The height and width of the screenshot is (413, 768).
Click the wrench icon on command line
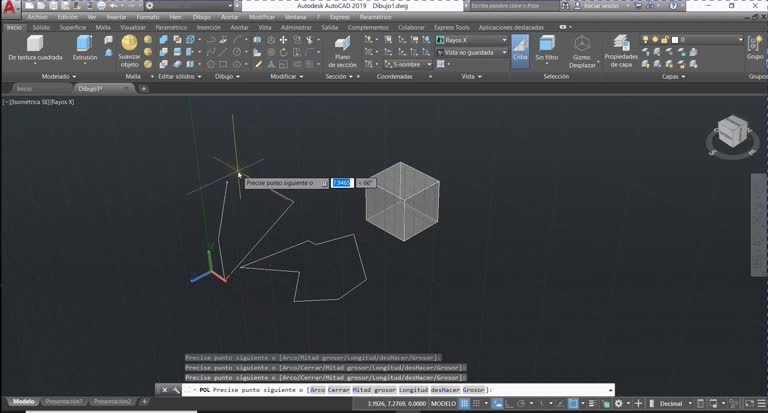pyautogui.click(x=176, y=390)
